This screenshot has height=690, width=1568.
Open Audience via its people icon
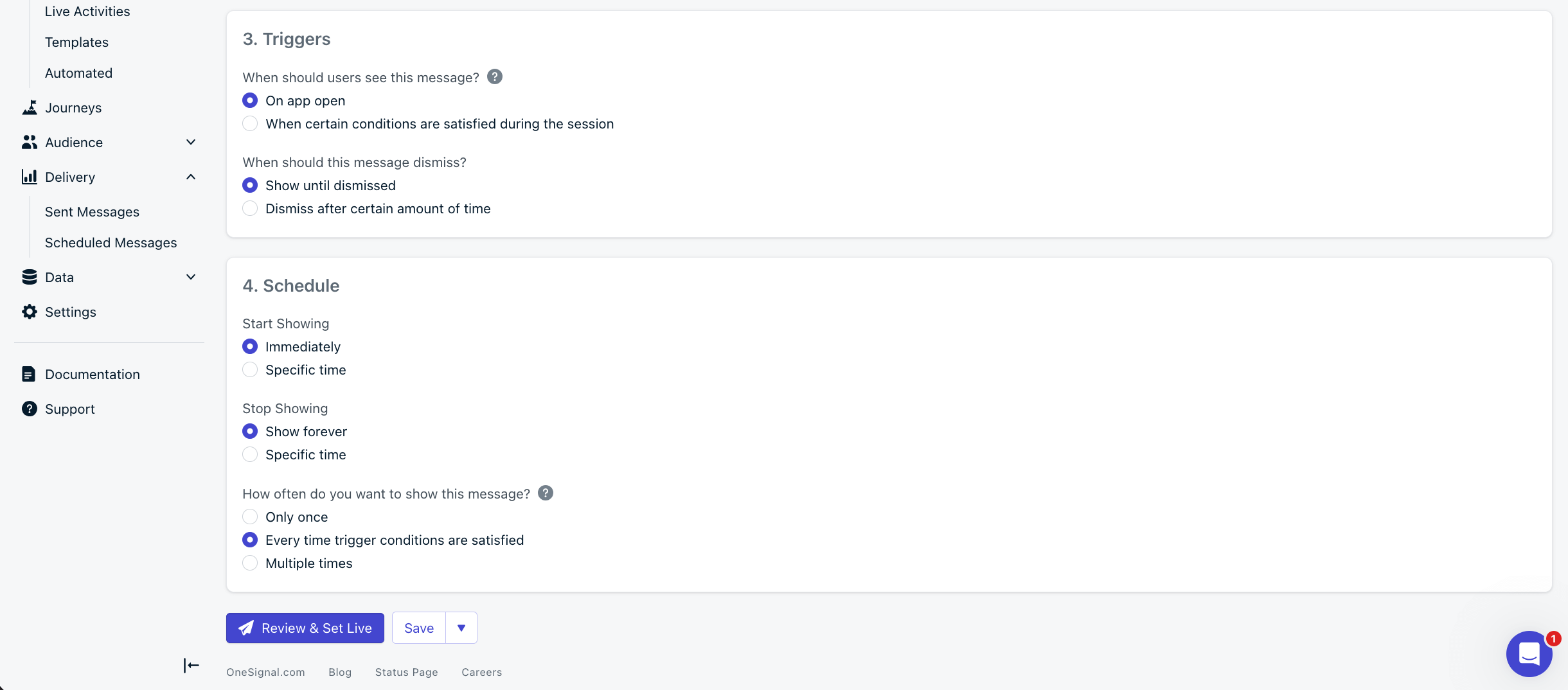[29, 142]
